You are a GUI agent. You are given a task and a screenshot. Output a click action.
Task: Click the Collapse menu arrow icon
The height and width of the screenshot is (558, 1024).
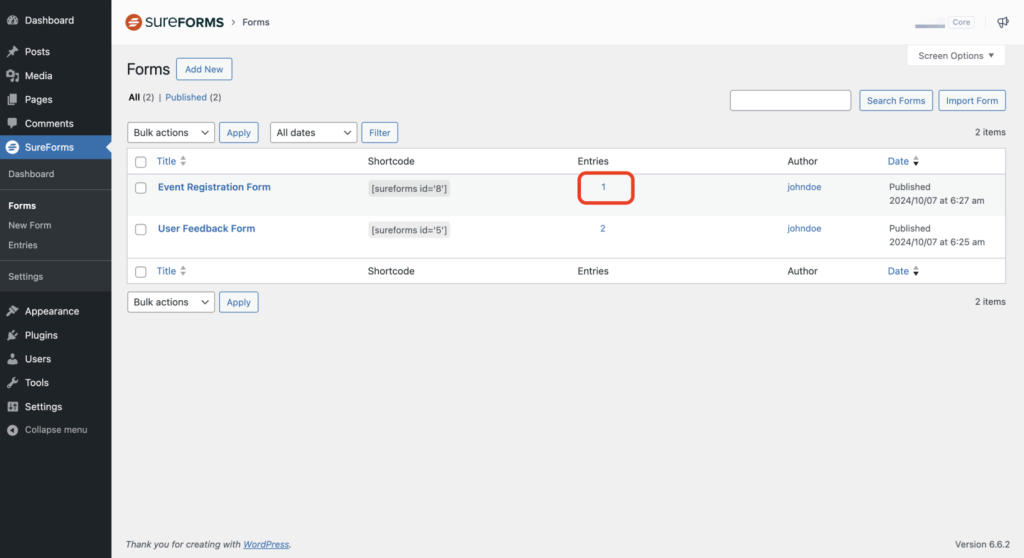13,430
